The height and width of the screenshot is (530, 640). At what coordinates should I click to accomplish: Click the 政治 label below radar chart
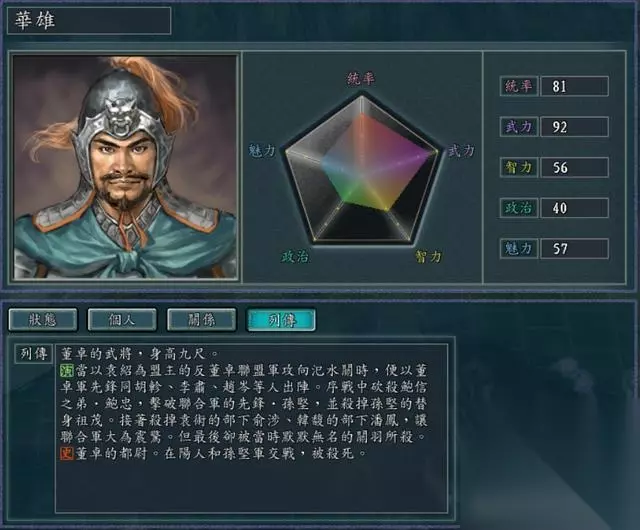pos(294,256)
